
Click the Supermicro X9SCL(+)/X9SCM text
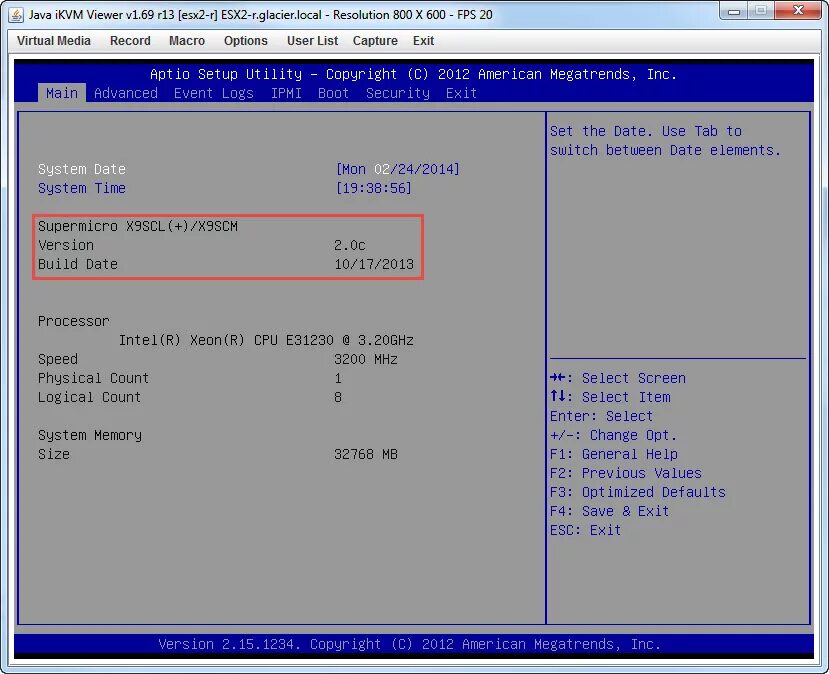pyautogui.click(x=138, y=226)
